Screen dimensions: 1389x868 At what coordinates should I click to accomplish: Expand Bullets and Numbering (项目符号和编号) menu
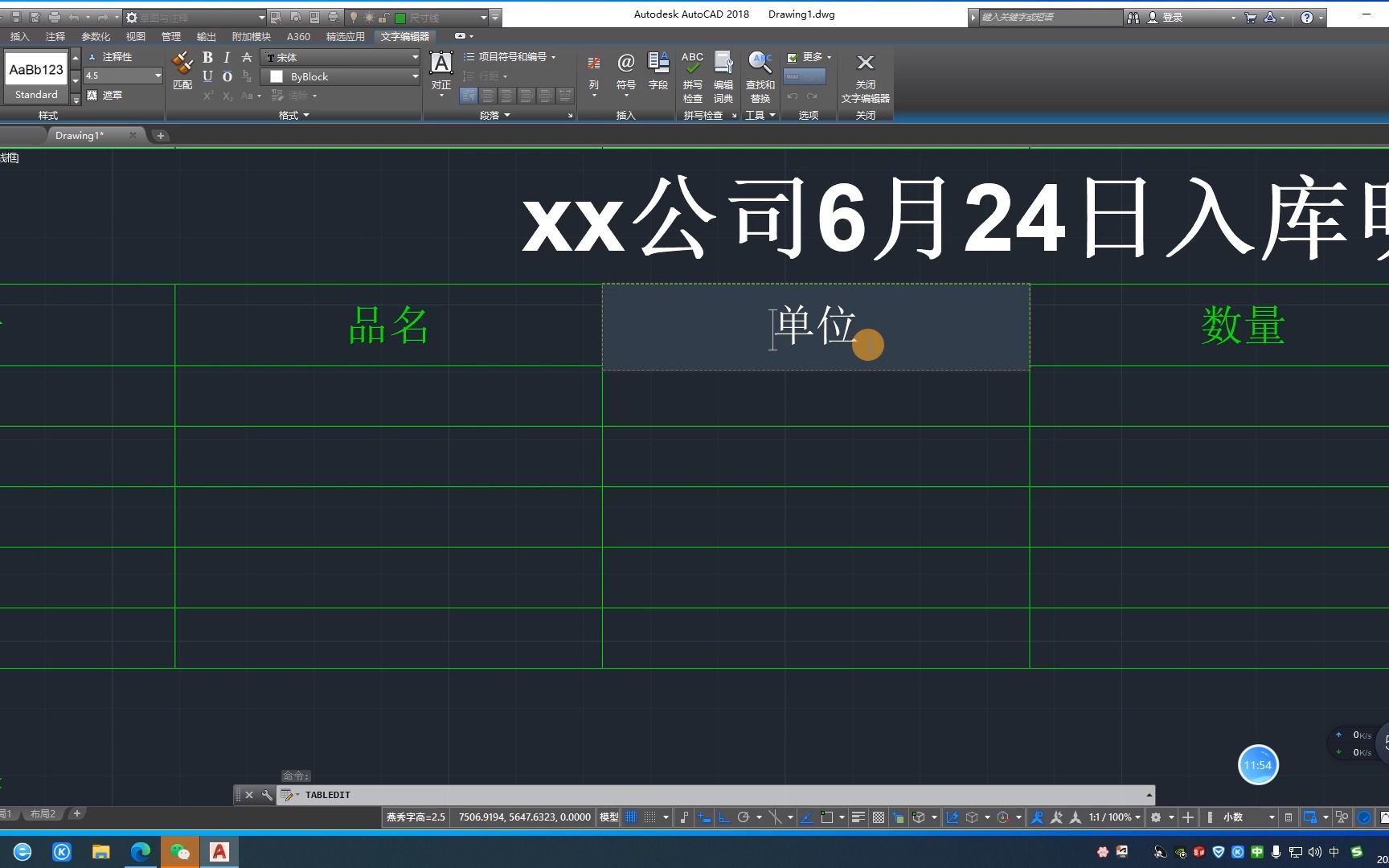[x=510, y=57]
